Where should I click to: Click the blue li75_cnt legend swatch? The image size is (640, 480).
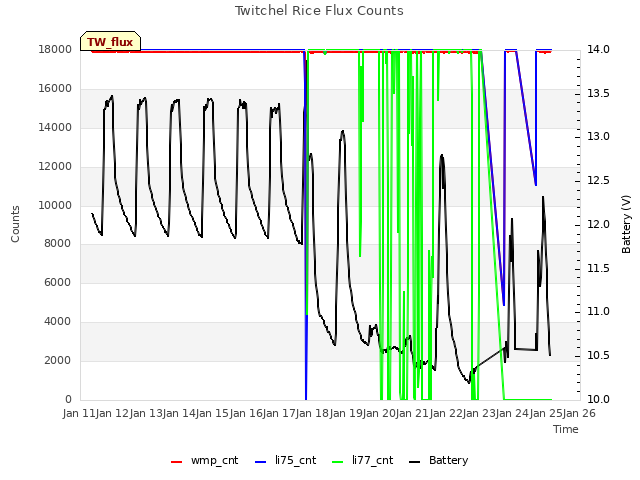pyautogui.click(x=260, y=462)
